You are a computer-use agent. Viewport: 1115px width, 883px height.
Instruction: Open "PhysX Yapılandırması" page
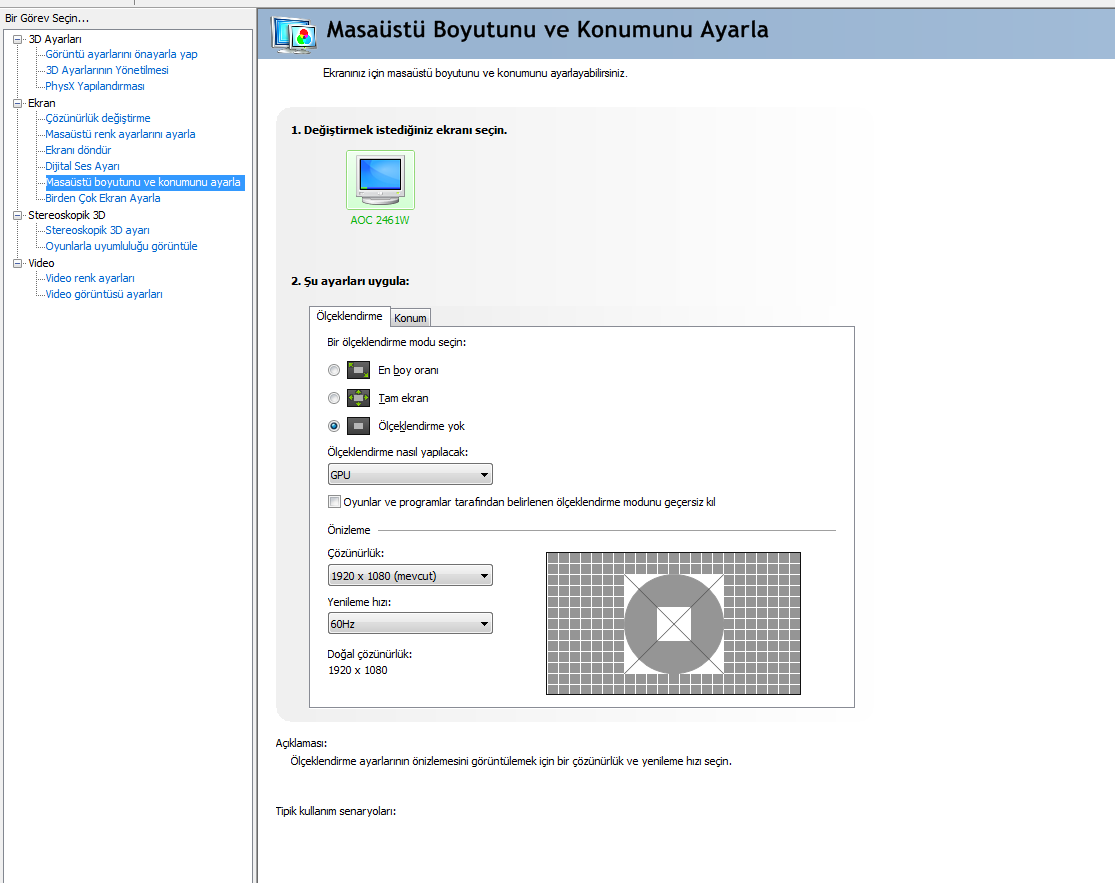95,86
